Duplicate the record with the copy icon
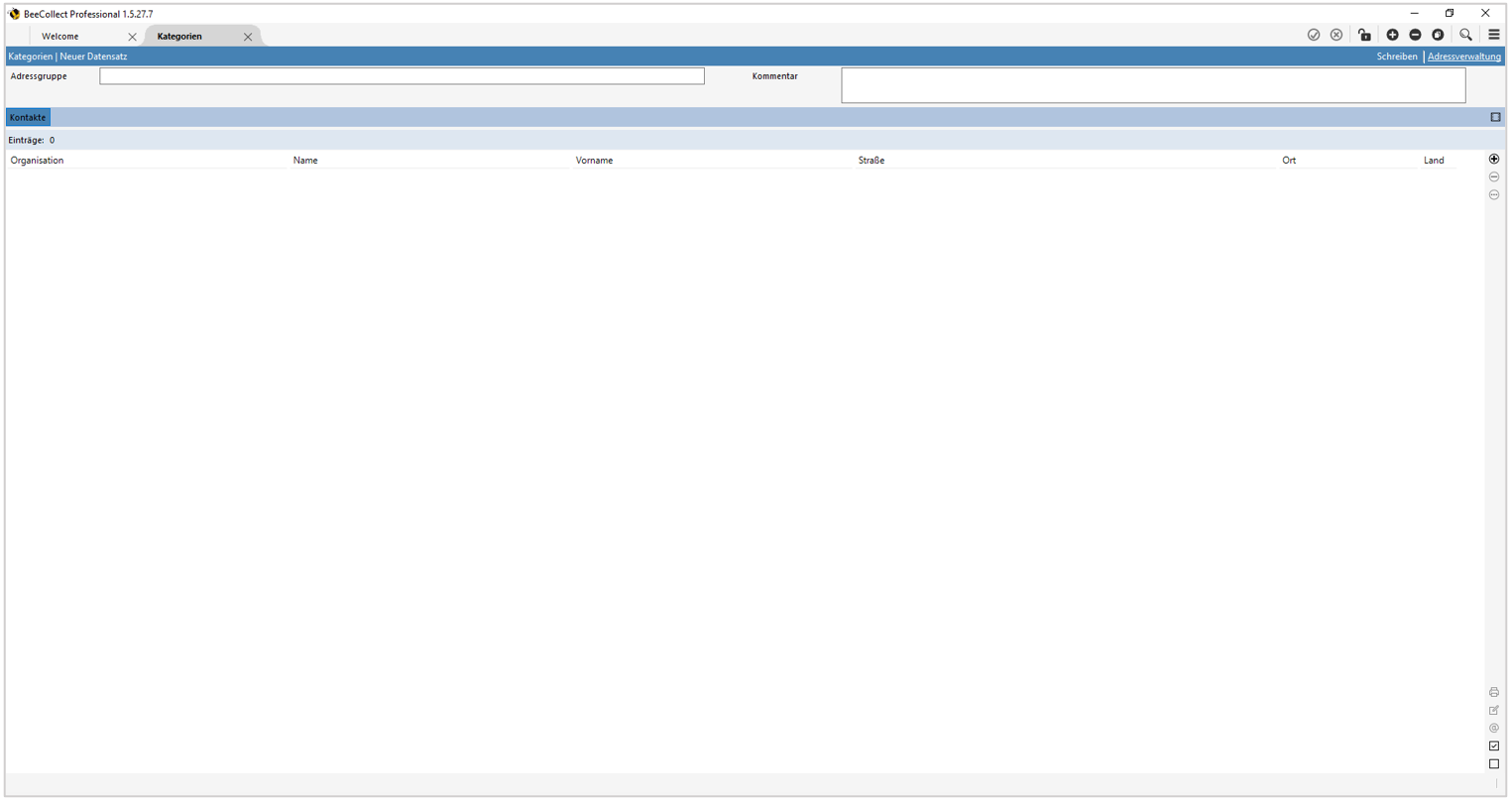Image resolution: width=1512 pixels, height=802 pixels. tap(1439, 35)
